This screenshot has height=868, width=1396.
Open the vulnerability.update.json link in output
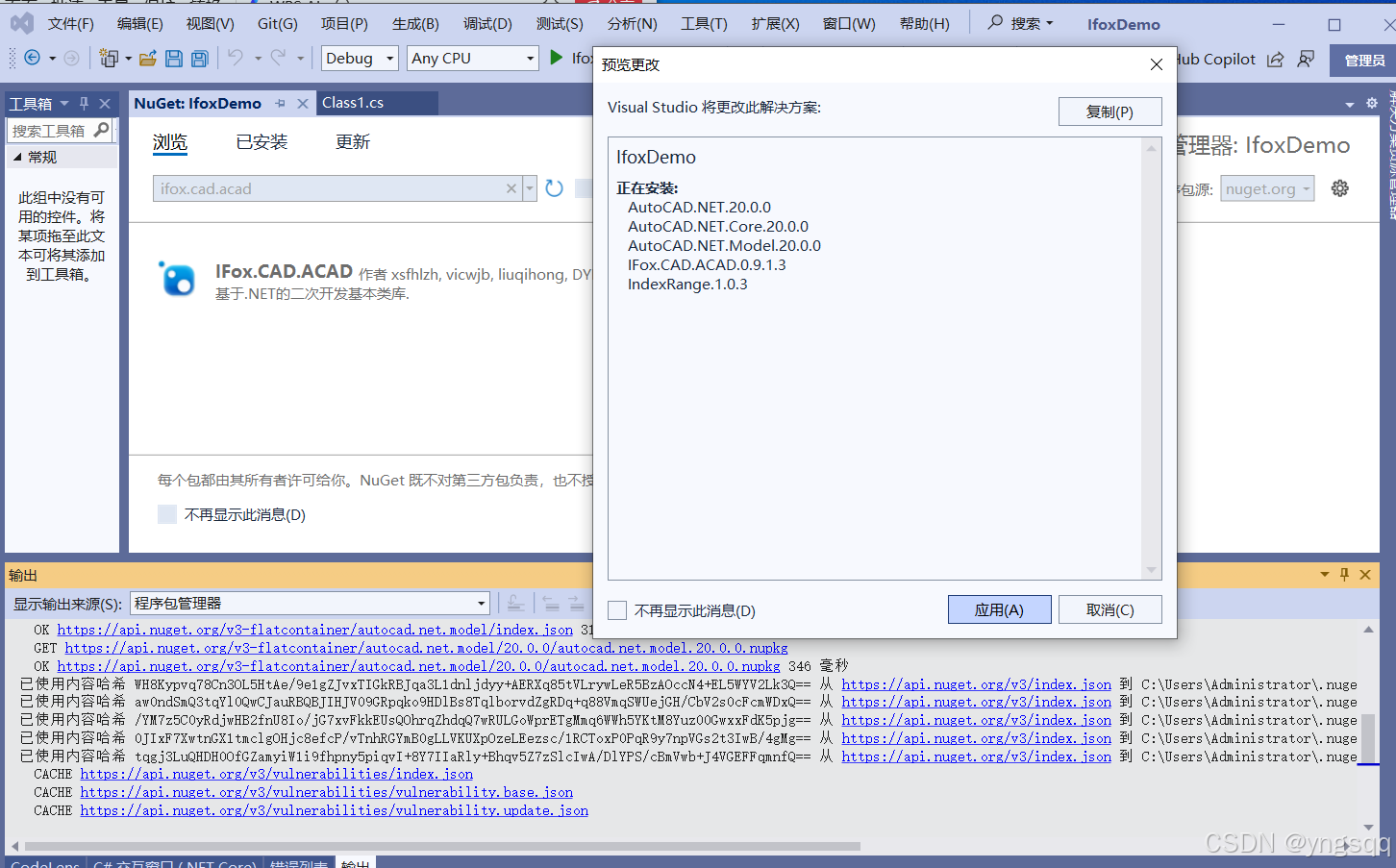[335, 810]
